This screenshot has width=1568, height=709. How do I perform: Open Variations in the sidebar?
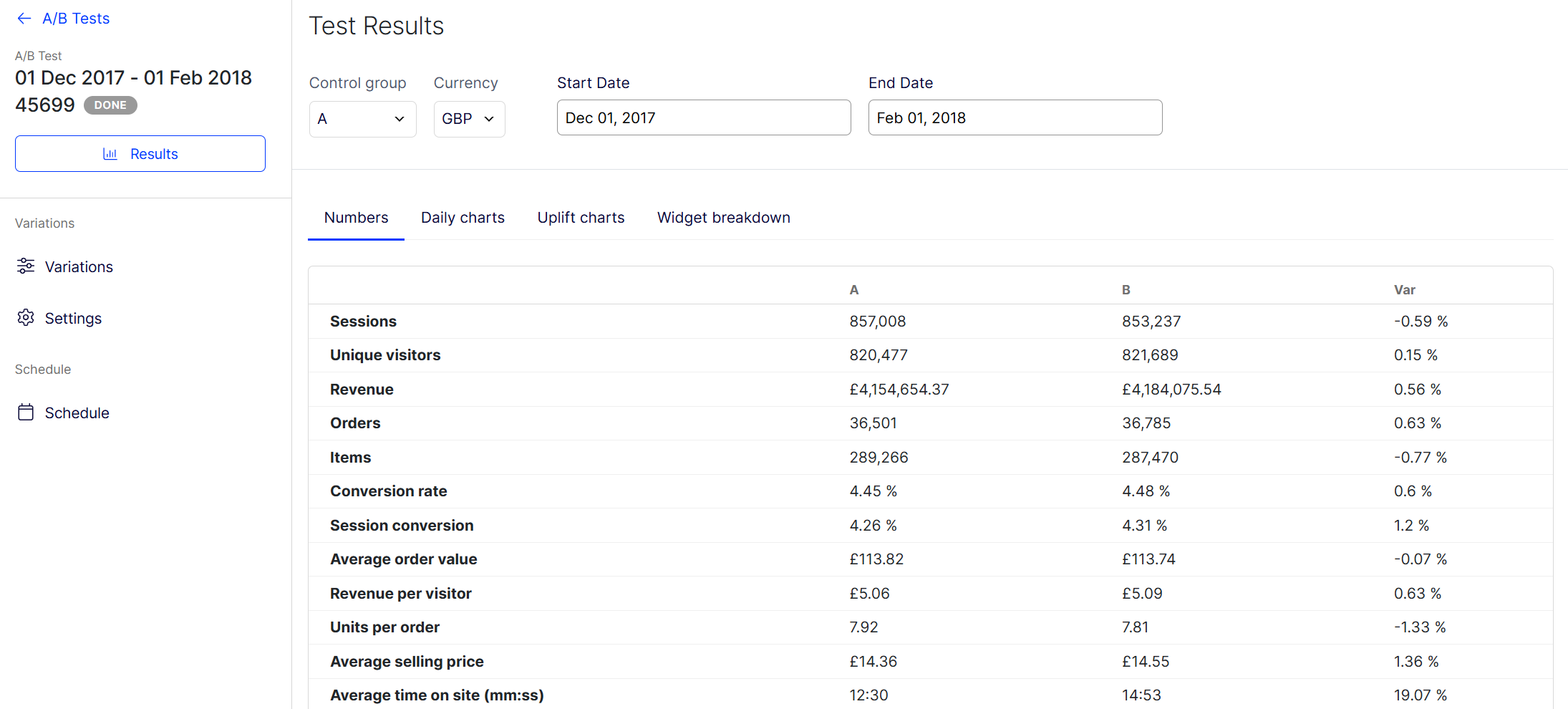click(79, 267)
